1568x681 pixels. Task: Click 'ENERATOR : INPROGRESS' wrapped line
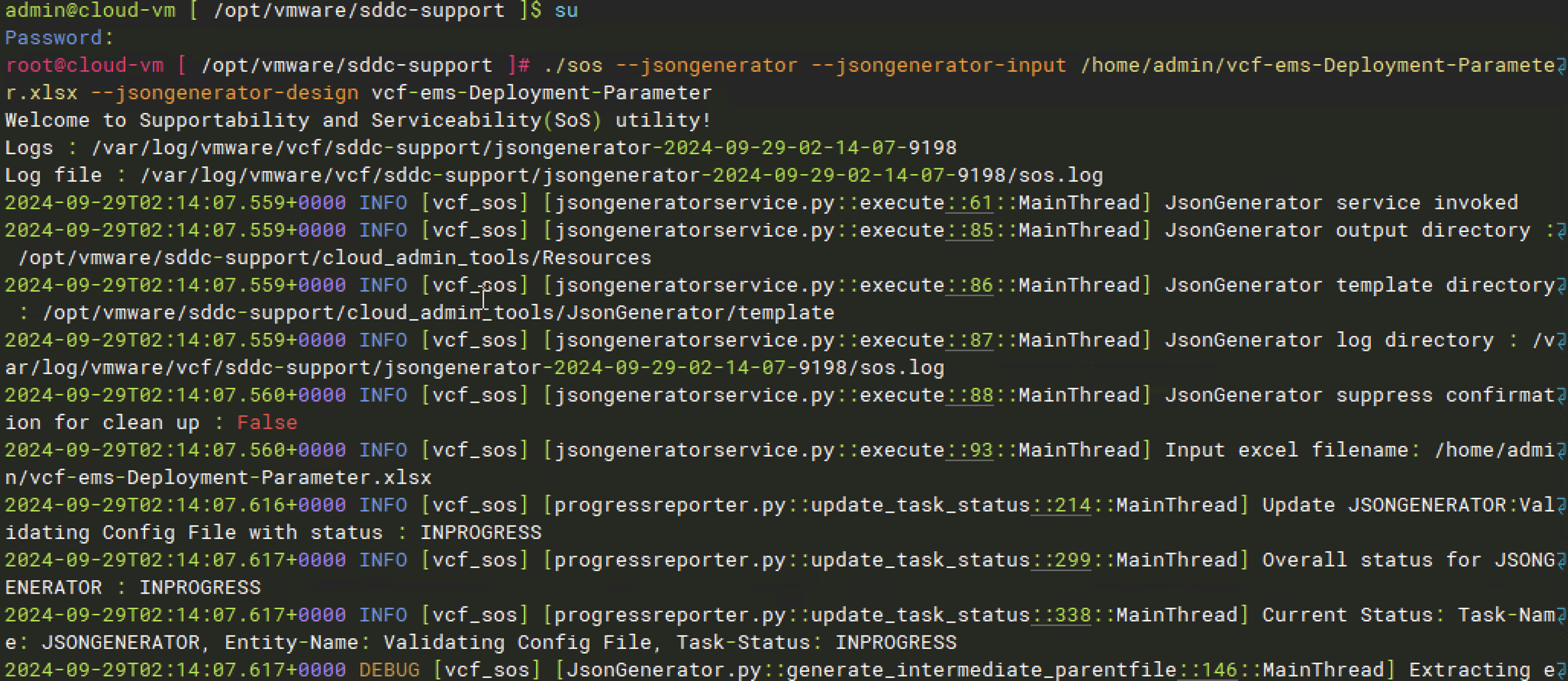(x=133, y=588)
